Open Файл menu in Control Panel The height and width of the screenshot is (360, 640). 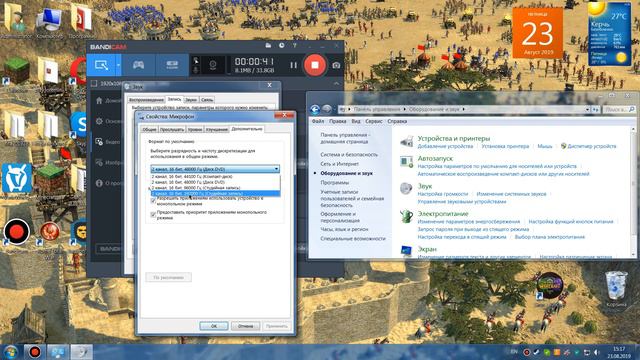[318, 121]
